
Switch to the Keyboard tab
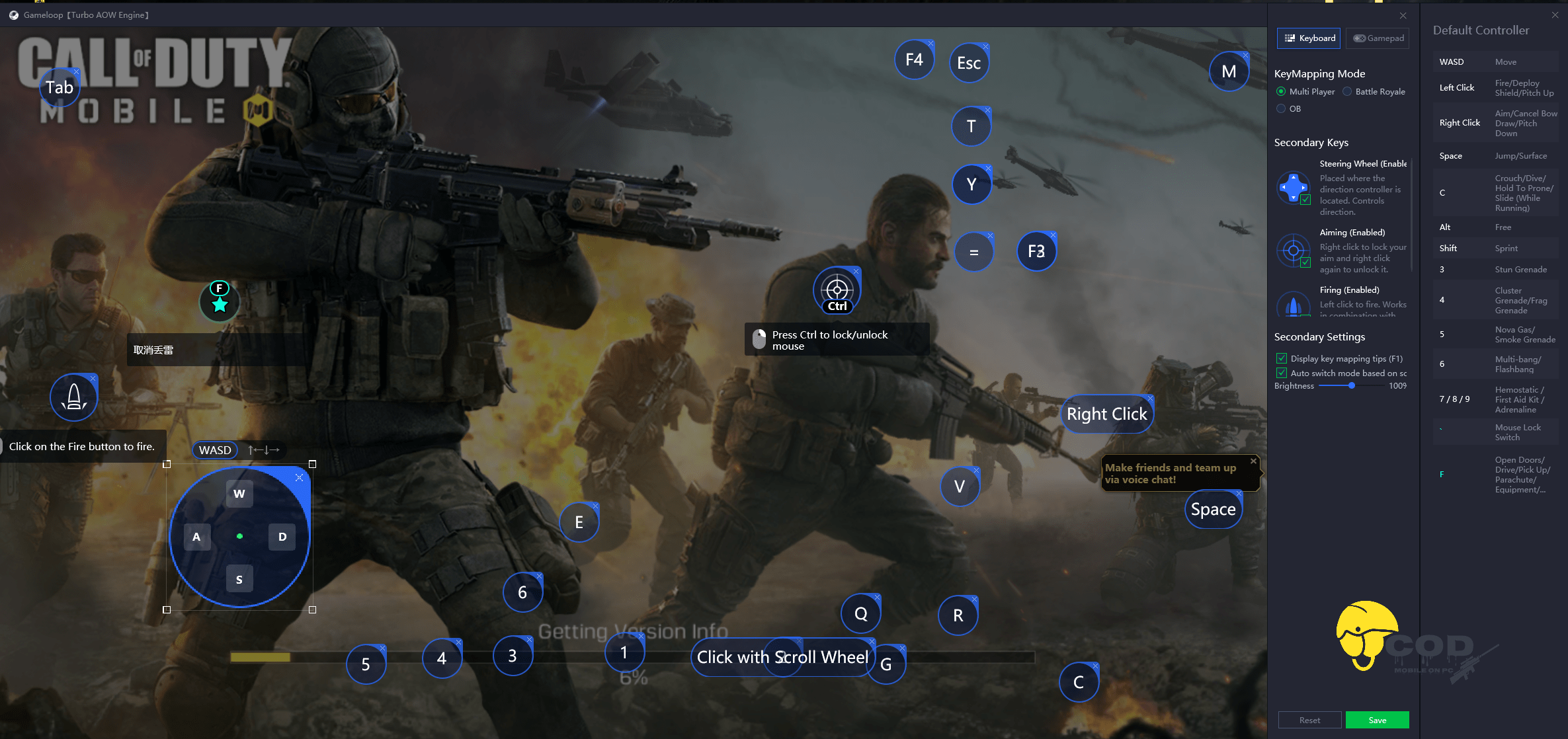coord(1309,38)
